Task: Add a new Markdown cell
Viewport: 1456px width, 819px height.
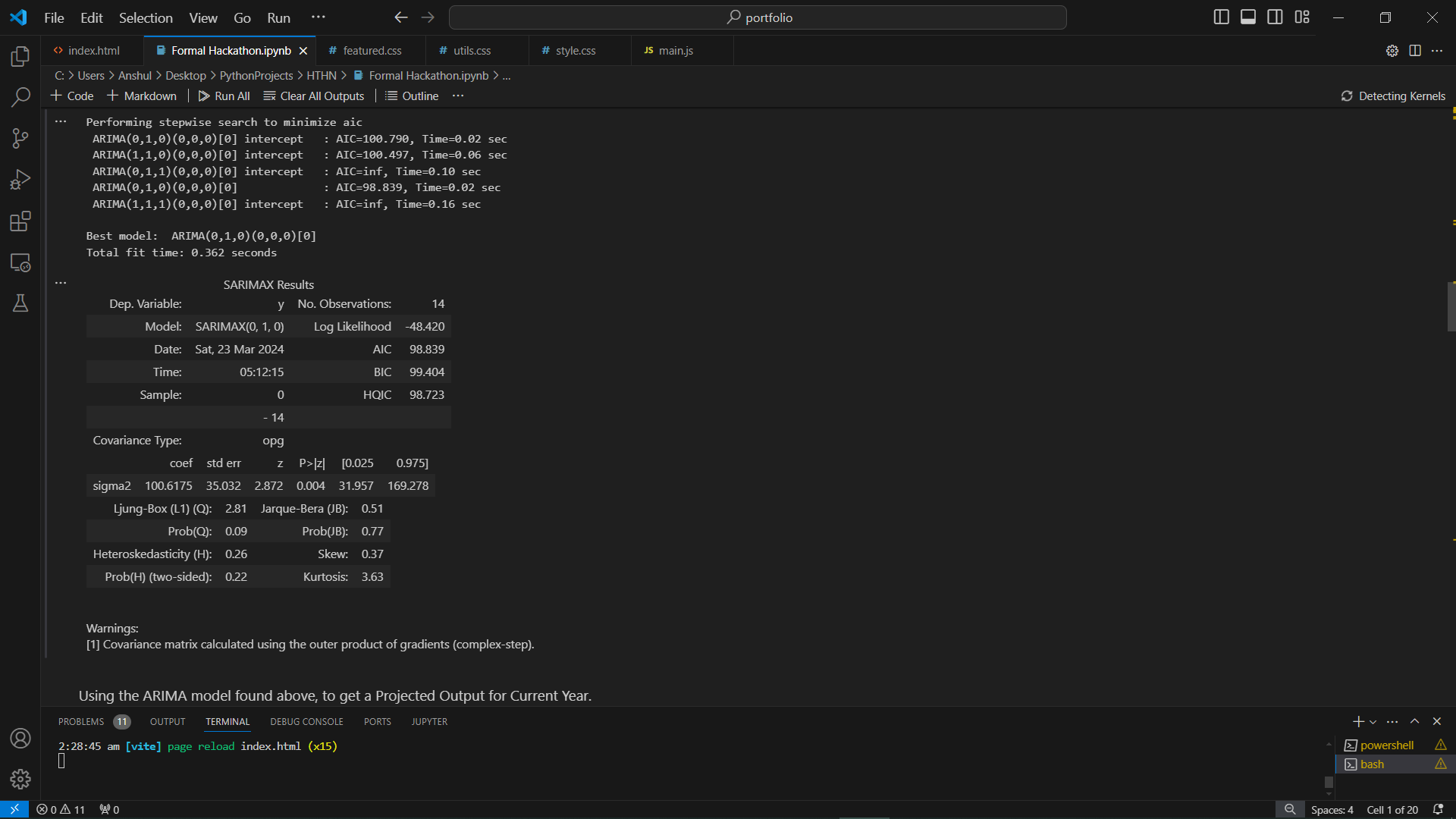Action: [142, 96]
